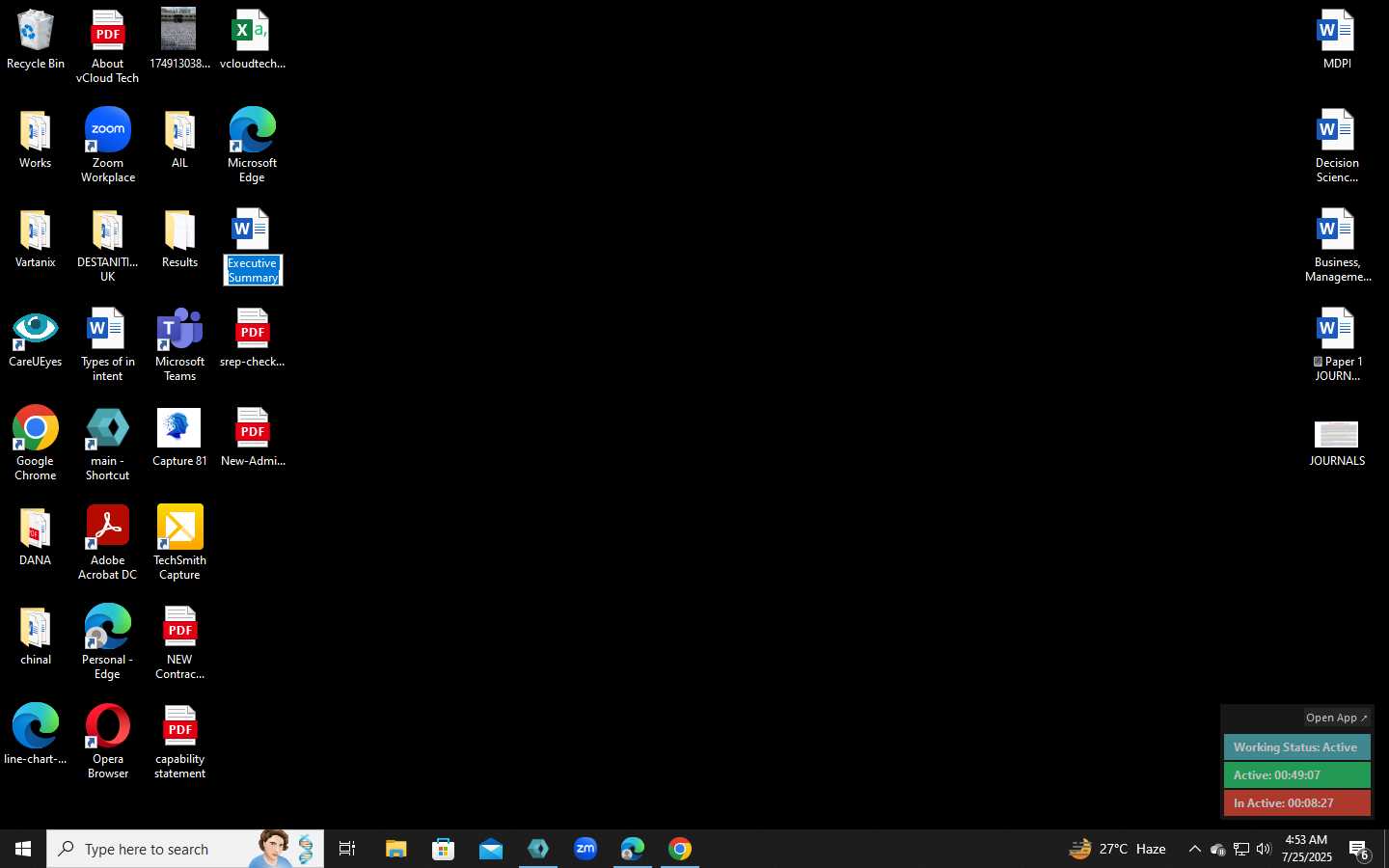Select the Results folder
Viewport: 1389px width, 868px height.
tap(179, 239)
